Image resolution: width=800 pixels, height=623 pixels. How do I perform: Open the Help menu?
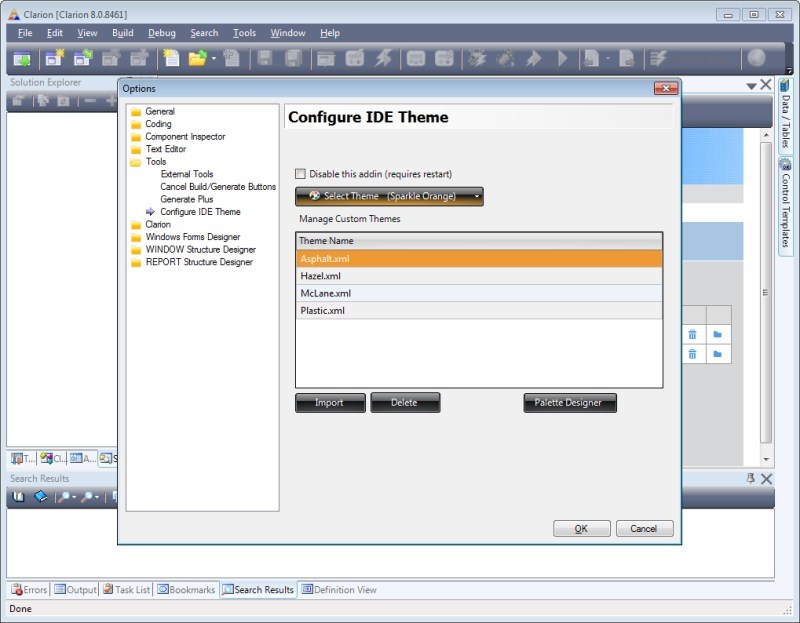330,33
